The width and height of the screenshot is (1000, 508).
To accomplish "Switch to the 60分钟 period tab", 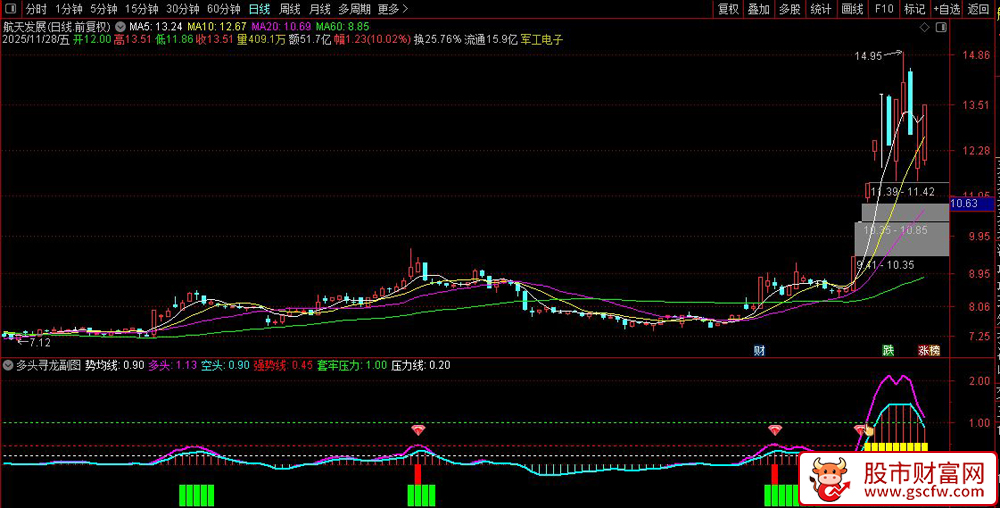I will 224,9.
